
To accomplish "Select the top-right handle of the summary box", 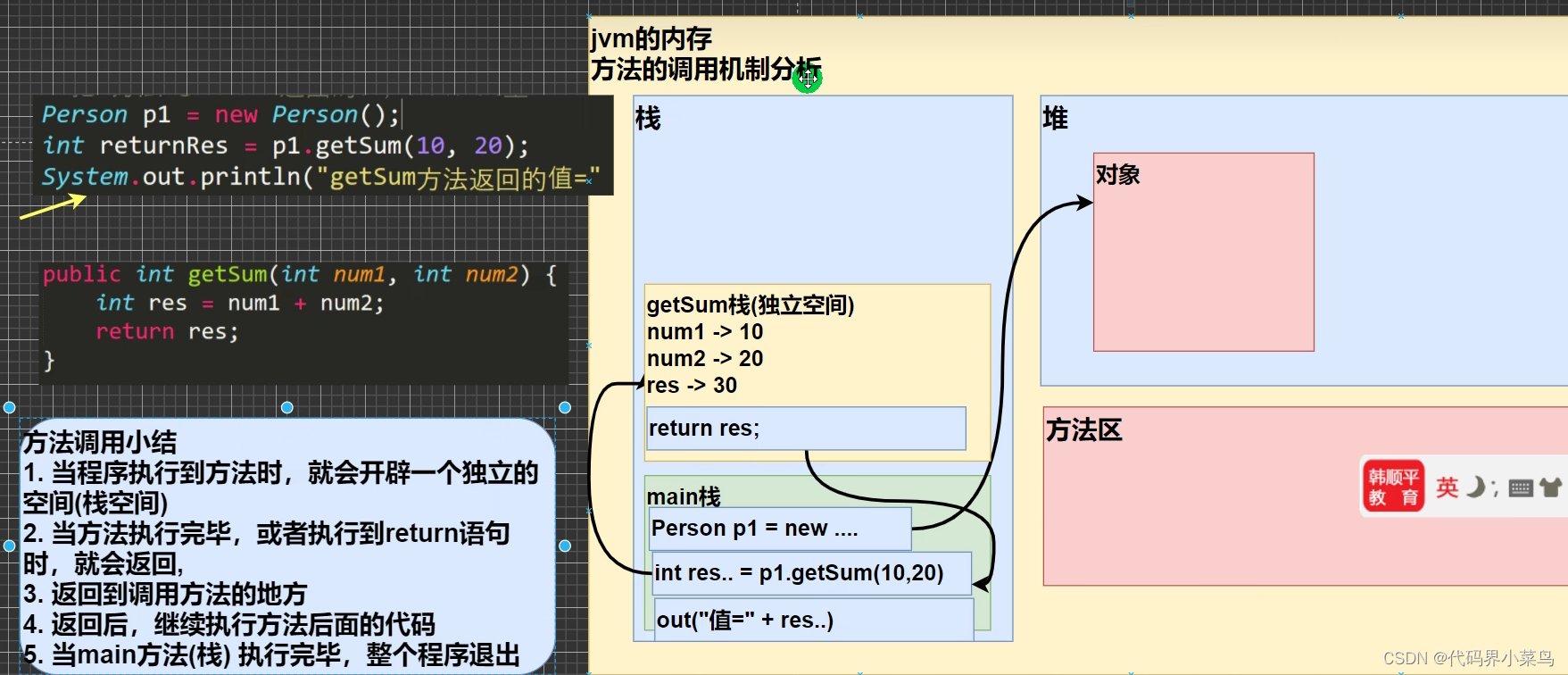I will click(x=565, y=407).
